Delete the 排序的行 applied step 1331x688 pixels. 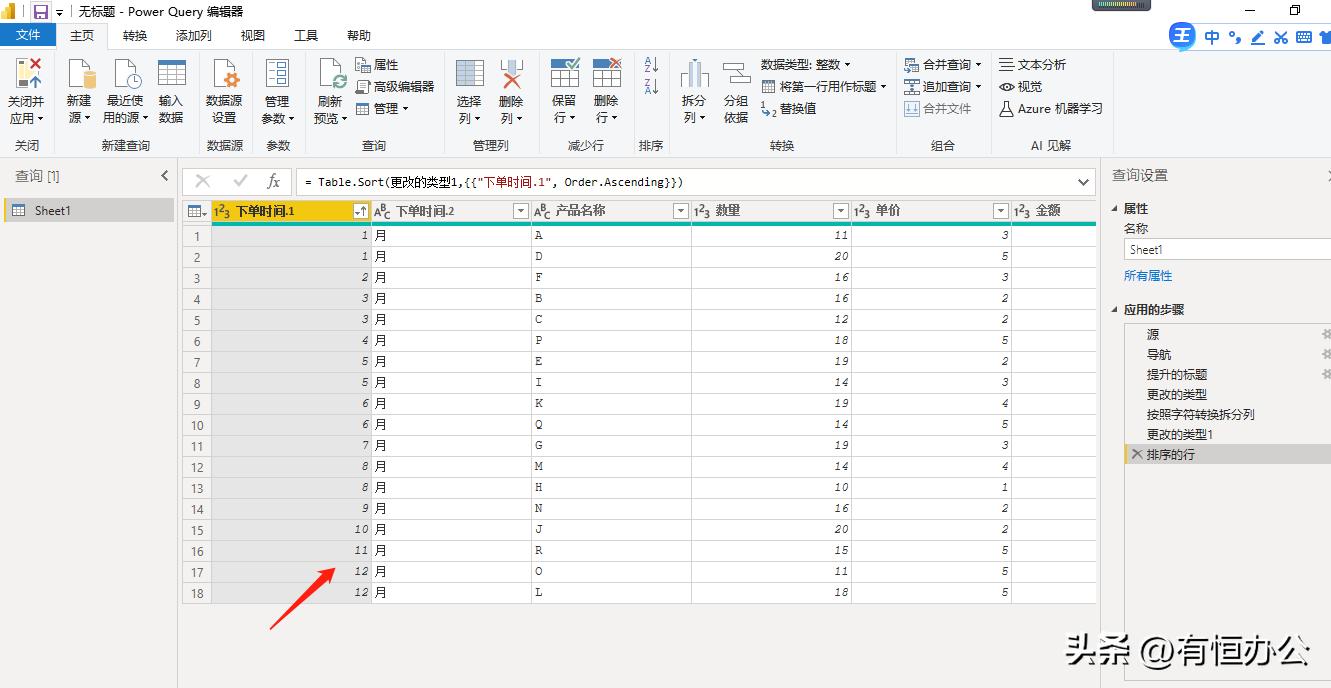click(x=1137, y=453)
